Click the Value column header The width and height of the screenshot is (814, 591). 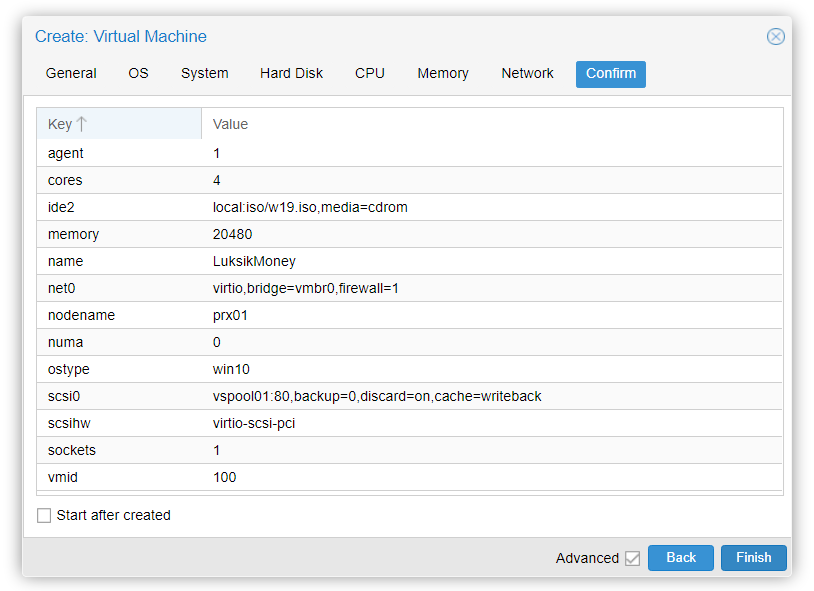(230, 124)
